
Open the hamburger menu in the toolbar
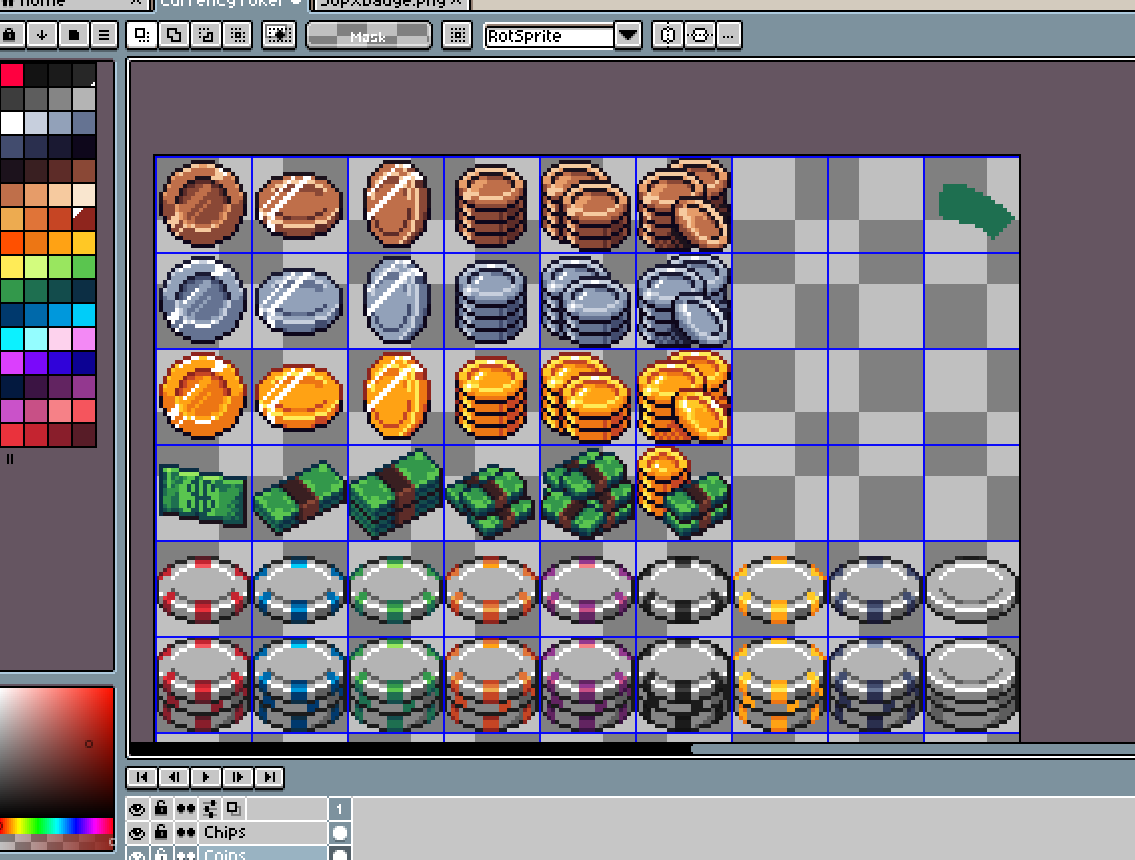[104, 35]
